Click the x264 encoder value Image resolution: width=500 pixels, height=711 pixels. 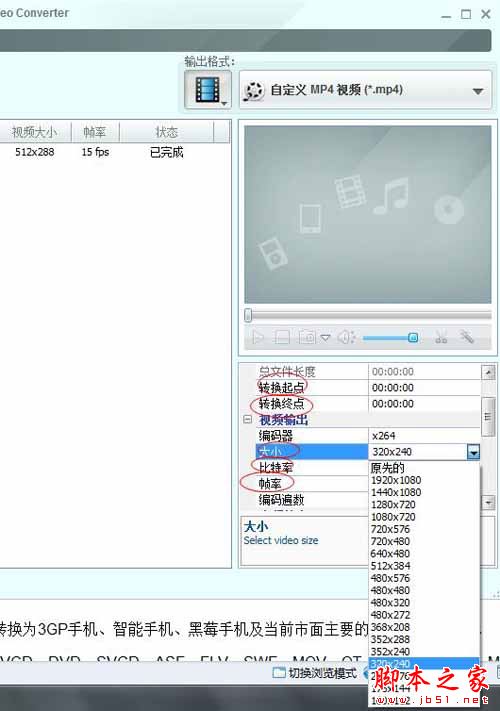(383, 436)
